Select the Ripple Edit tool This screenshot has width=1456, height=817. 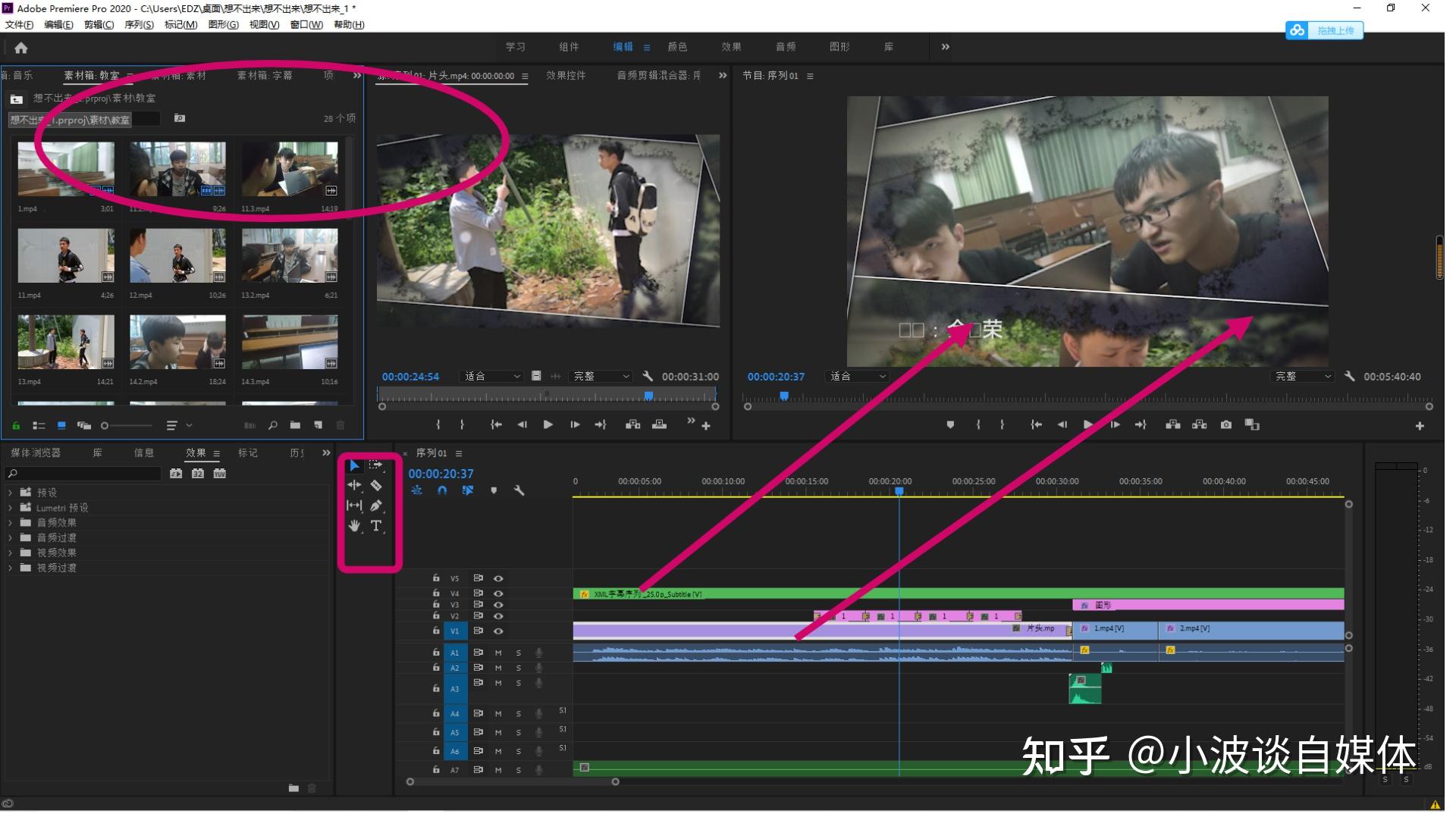click(x=354, y=487)
